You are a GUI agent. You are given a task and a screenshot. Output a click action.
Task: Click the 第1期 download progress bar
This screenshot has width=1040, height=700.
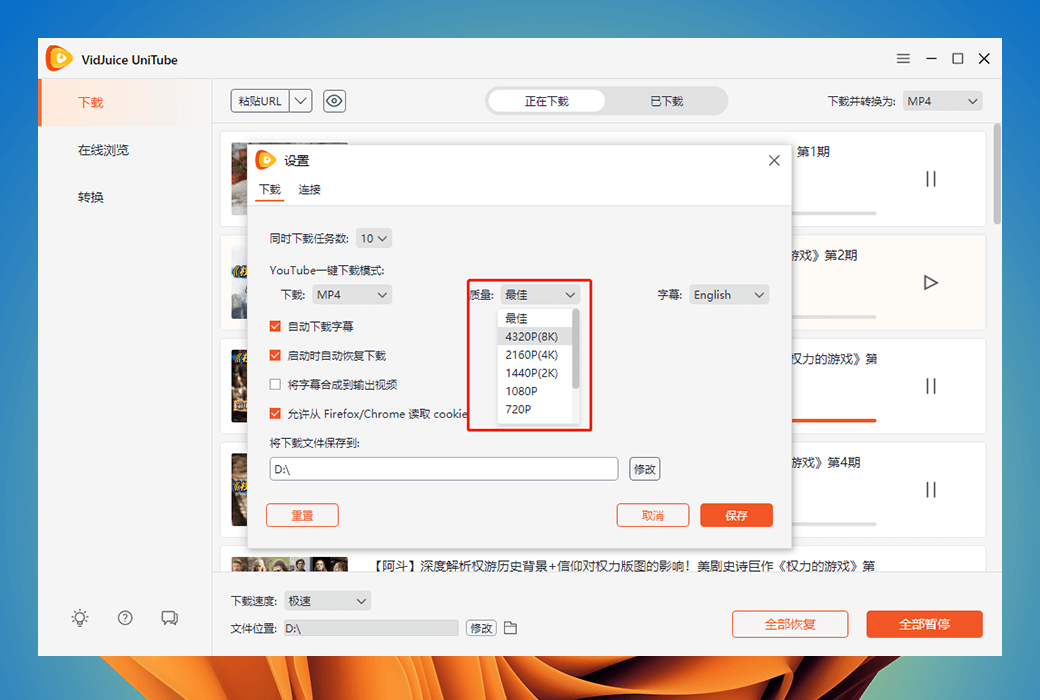pos(834,214)
